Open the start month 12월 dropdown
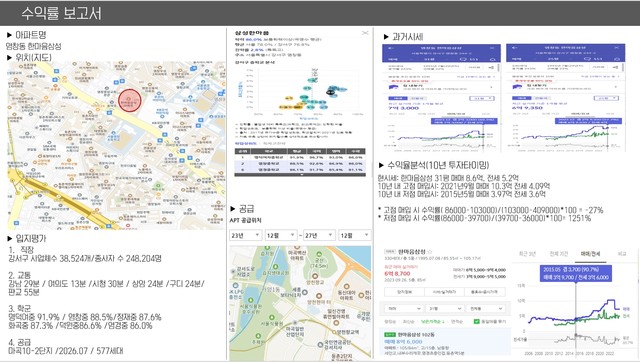This screenshot has width=640, height=362. click(280, 235)
